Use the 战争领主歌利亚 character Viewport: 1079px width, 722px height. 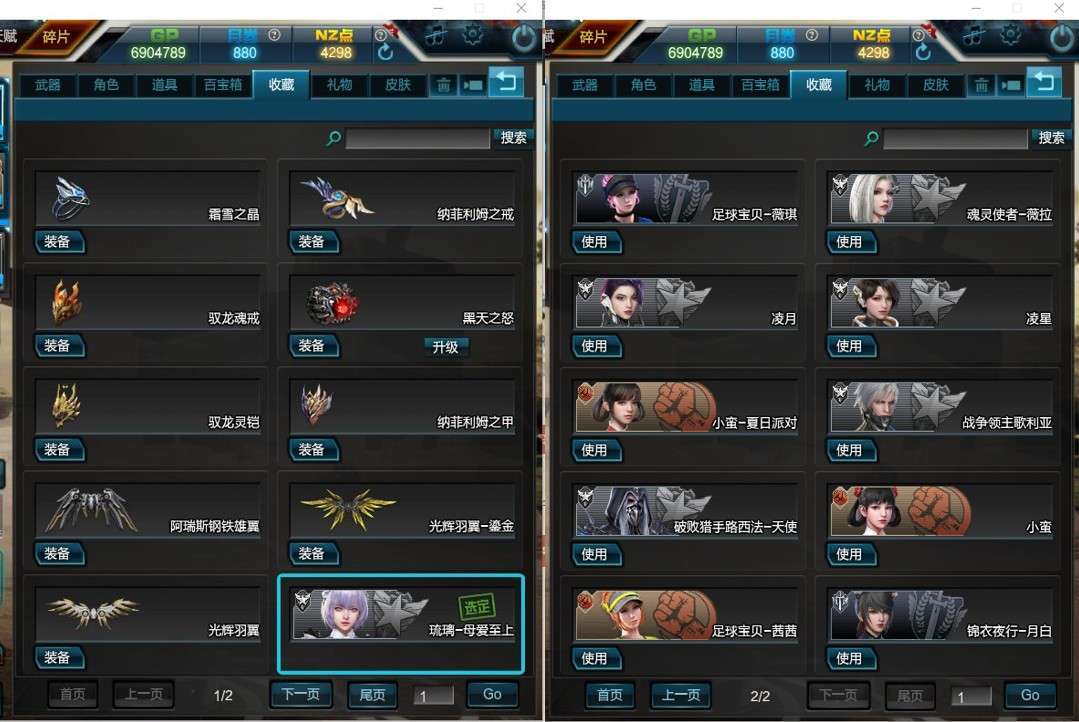(x=851, y=450)
